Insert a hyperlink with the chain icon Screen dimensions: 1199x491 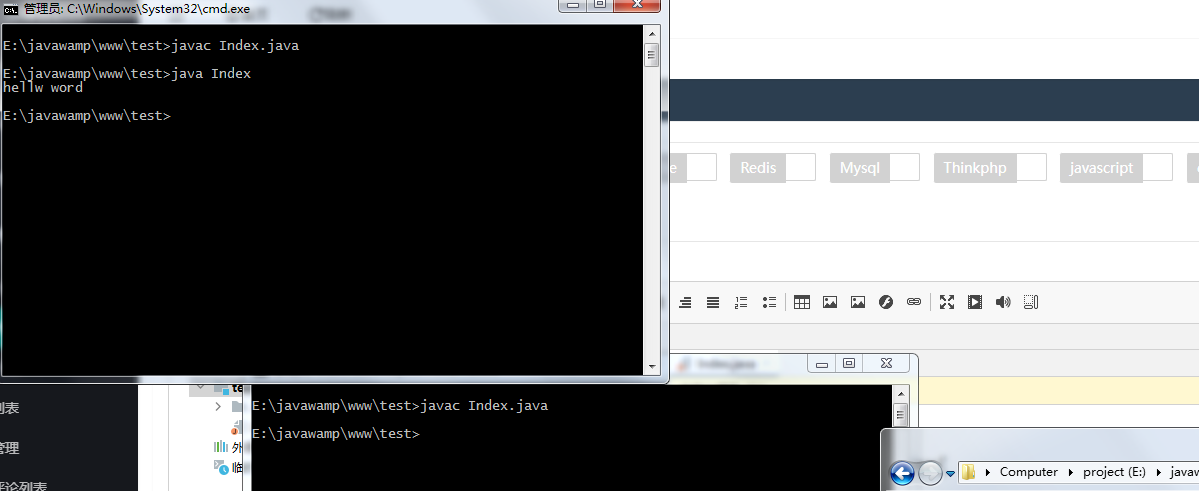[913, 302]
